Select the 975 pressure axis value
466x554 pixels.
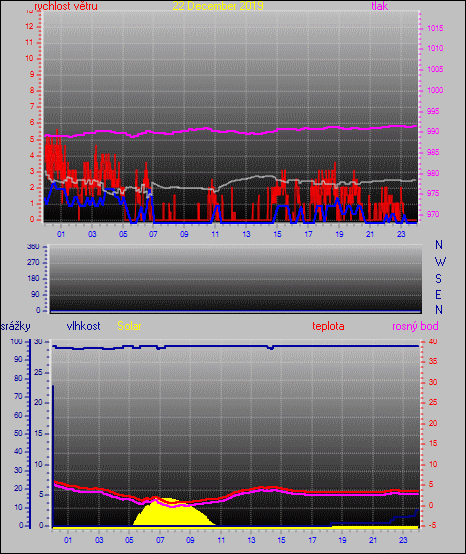tap(433, 193)
